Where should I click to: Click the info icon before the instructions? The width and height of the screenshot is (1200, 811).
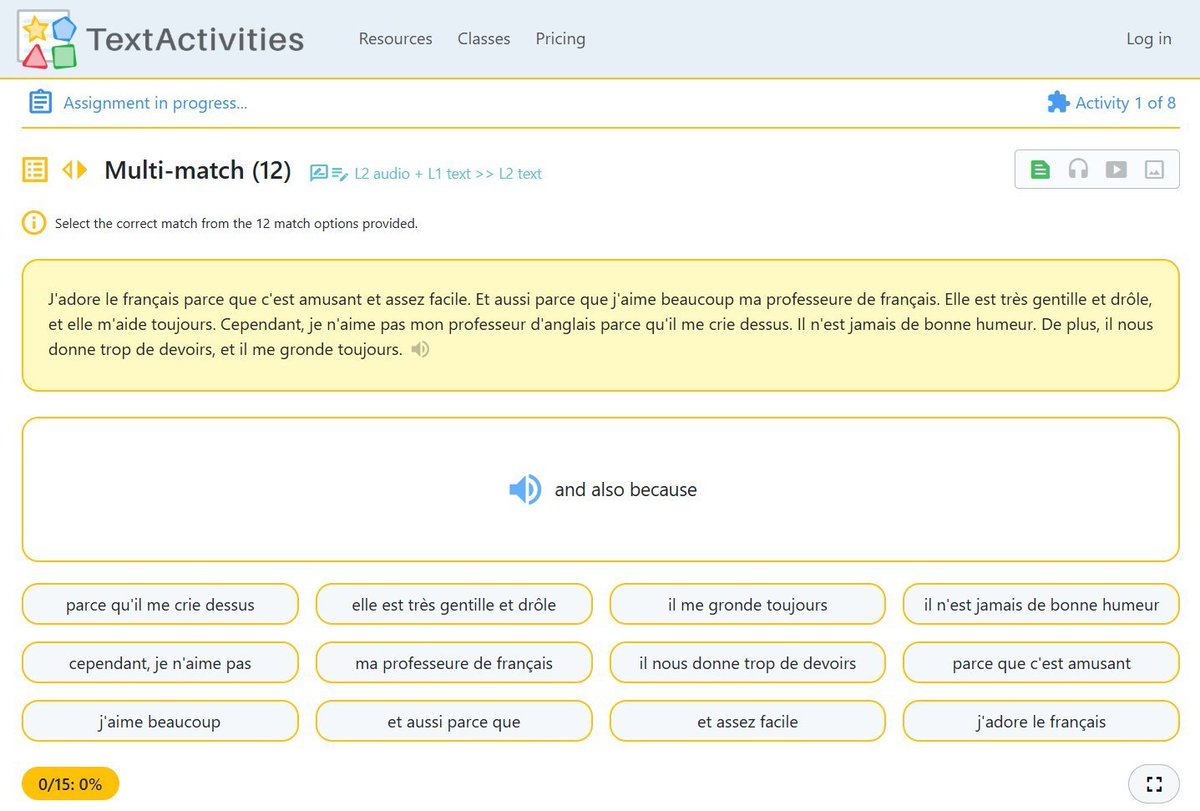click(x=33, y=223)
